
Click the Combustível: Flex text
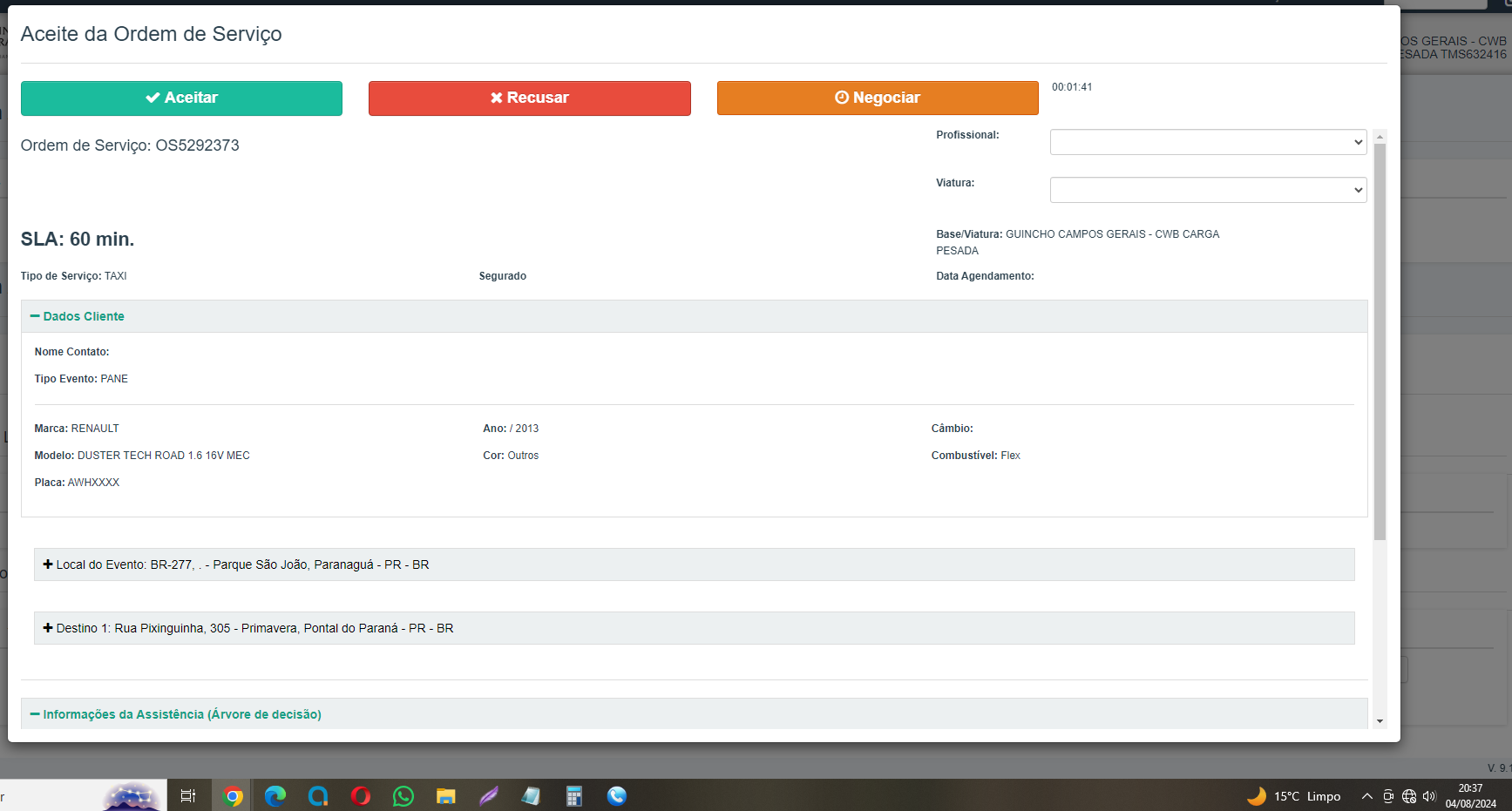(976, 456)
